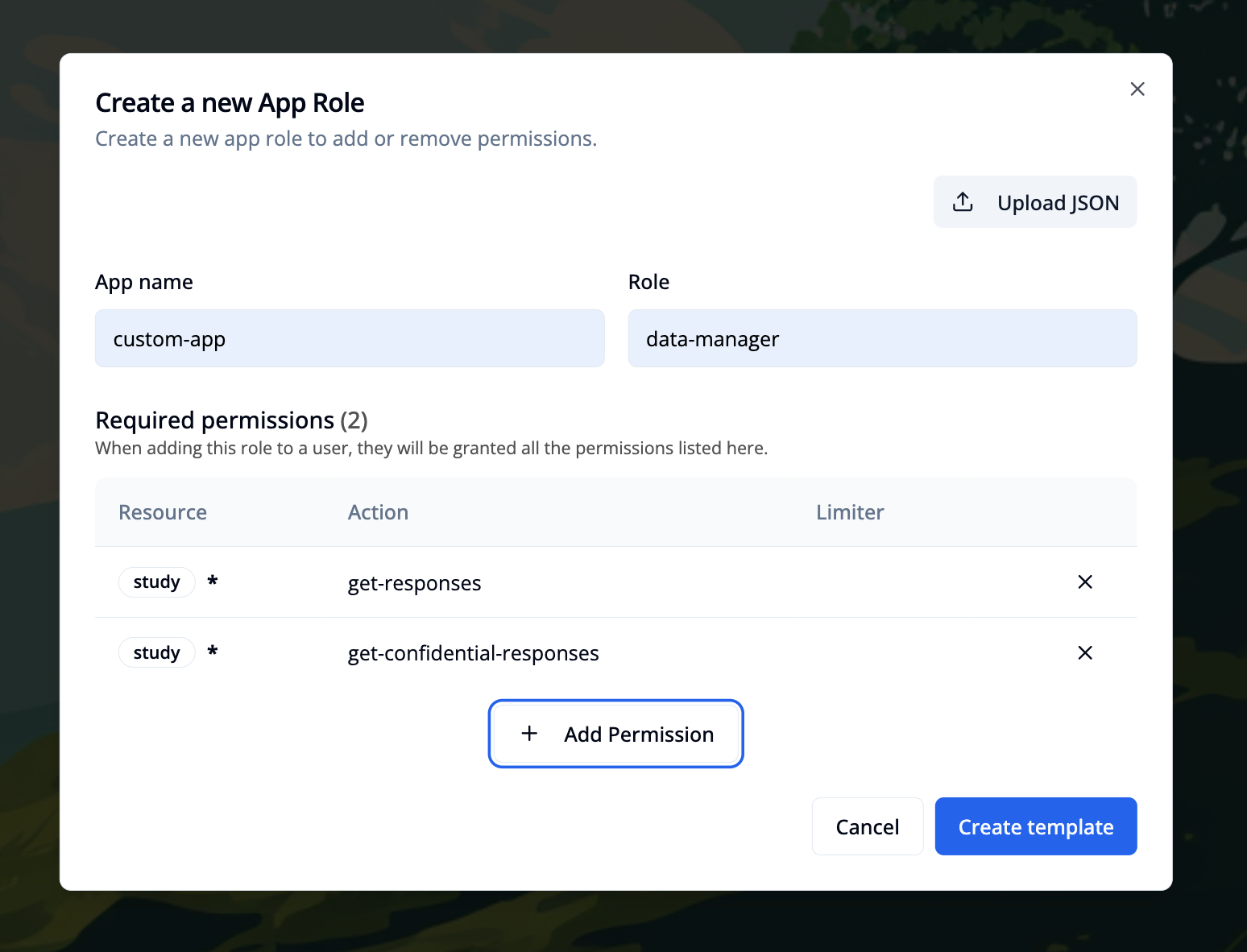Image resolution: width=1247 pixels, height=952 pixels.
Task: Click the asterisk next to the first study badge
Action: (x=212, y=582)
